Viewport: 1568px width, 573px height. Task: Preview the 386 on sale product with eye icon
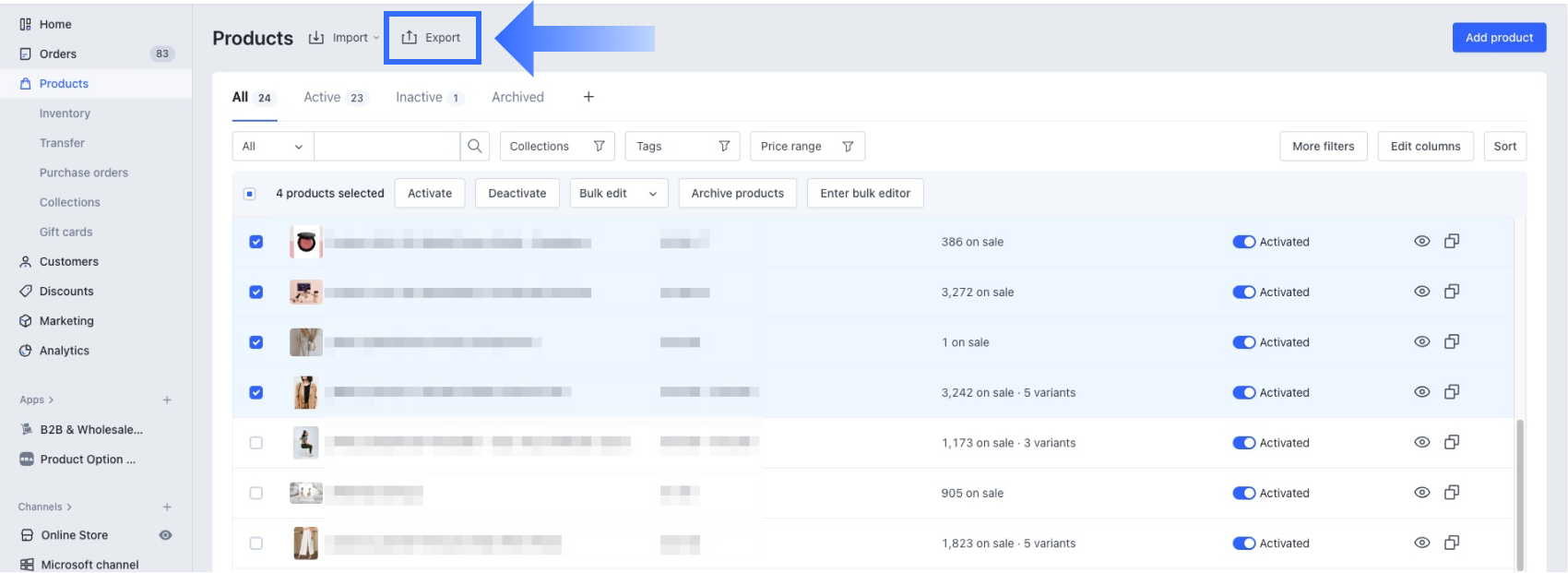click(1422, 241)
